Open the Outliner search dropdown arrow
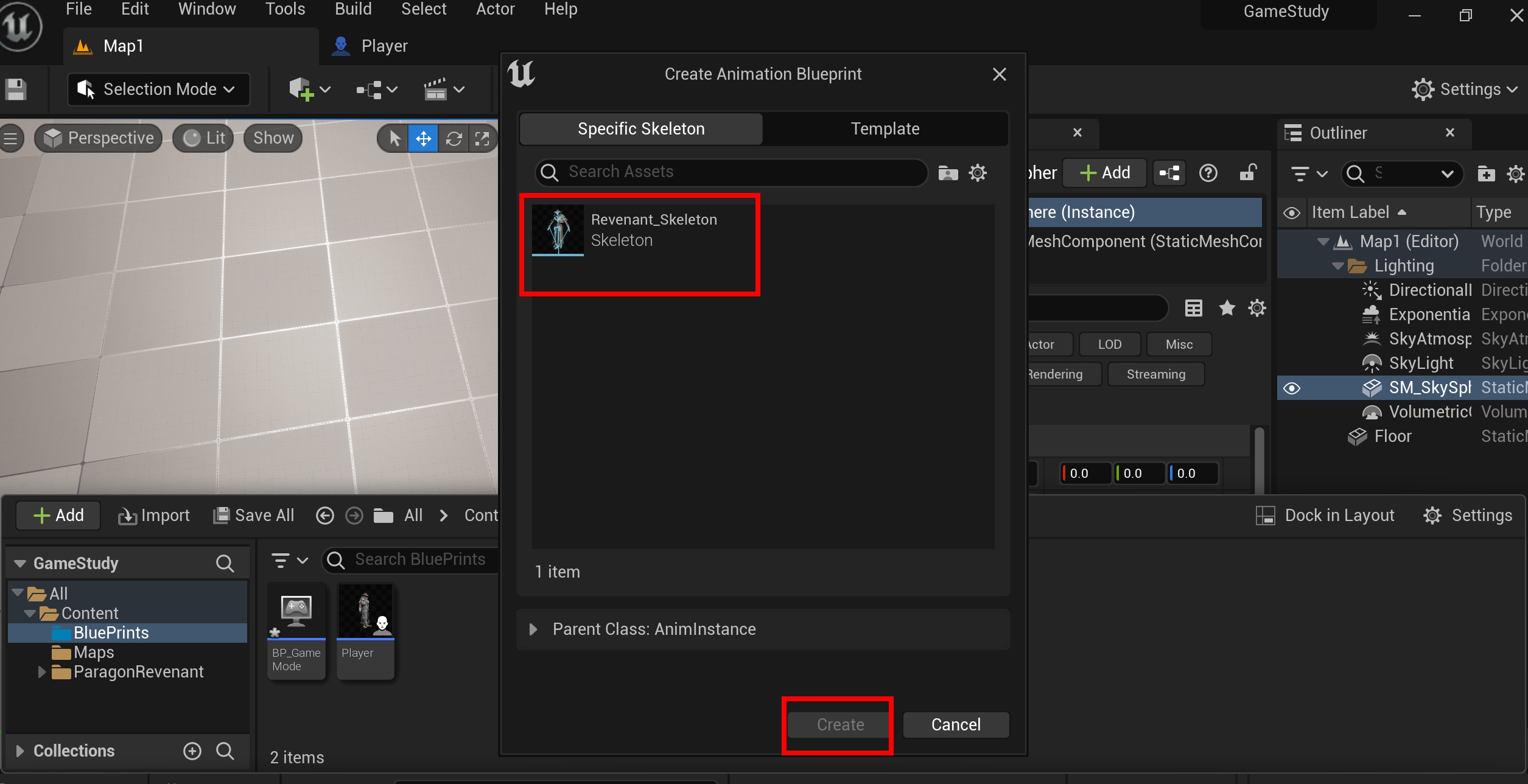Screen dimensions: 1528x784 click(1447, 175)
